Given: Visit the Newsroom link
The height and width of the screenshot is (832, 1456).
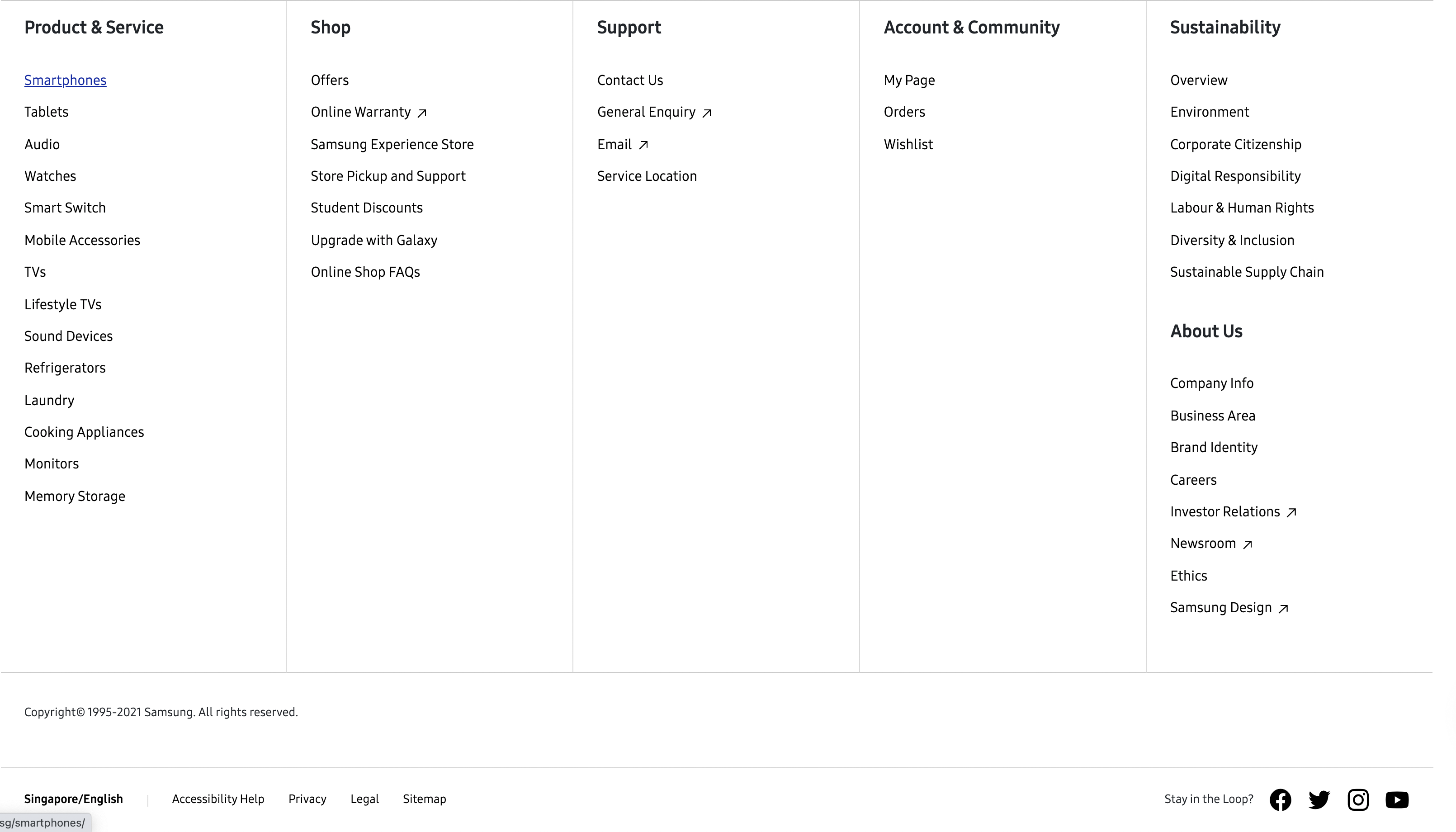Looking at the screenshot, I should (1203, 544).
